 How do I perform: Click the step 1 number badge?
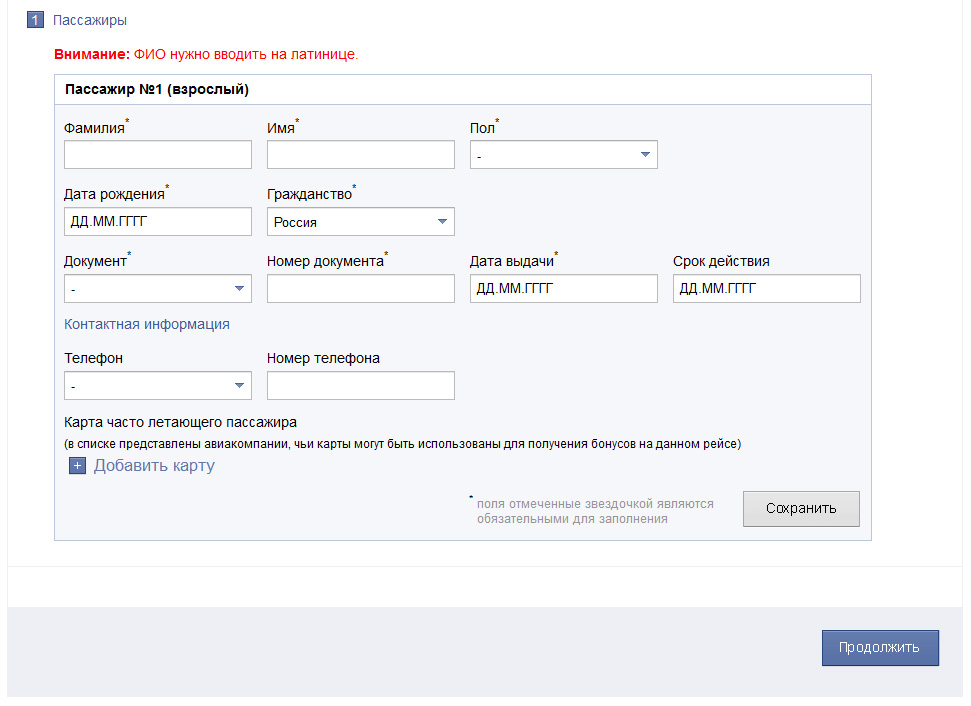[35, 20]
